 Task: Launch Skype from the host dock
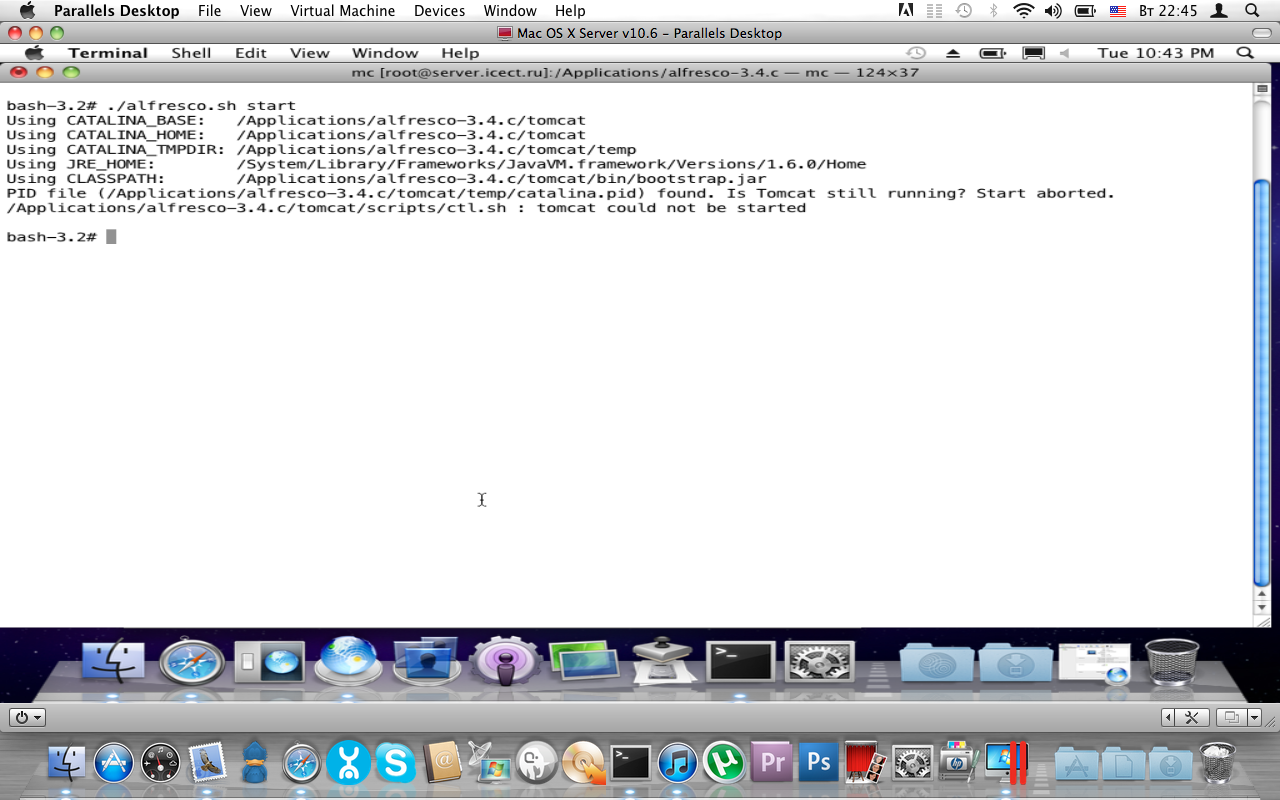(395, 763)
